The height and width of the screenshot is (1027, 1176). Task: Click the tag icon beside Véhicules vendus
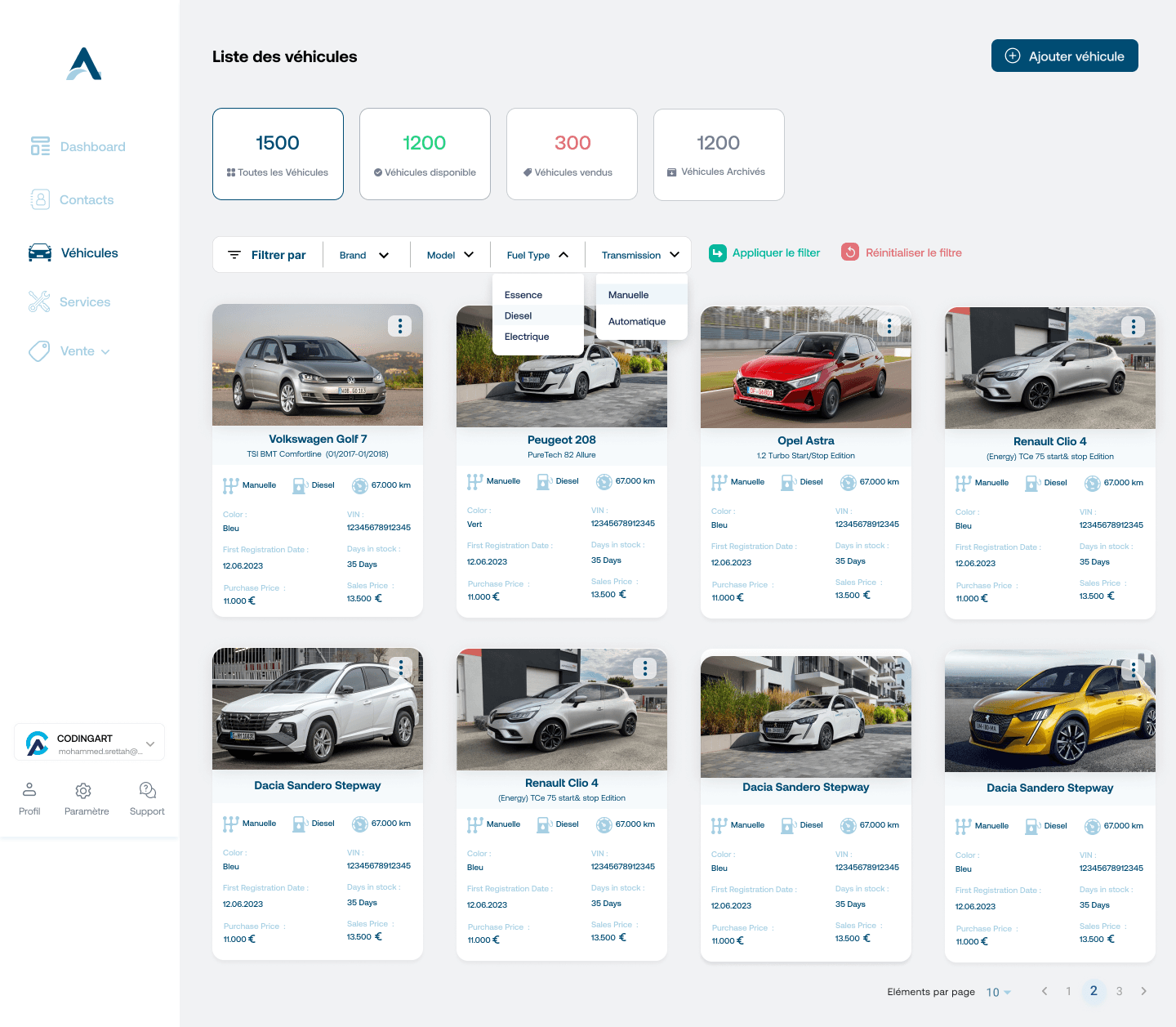[528, 172]
